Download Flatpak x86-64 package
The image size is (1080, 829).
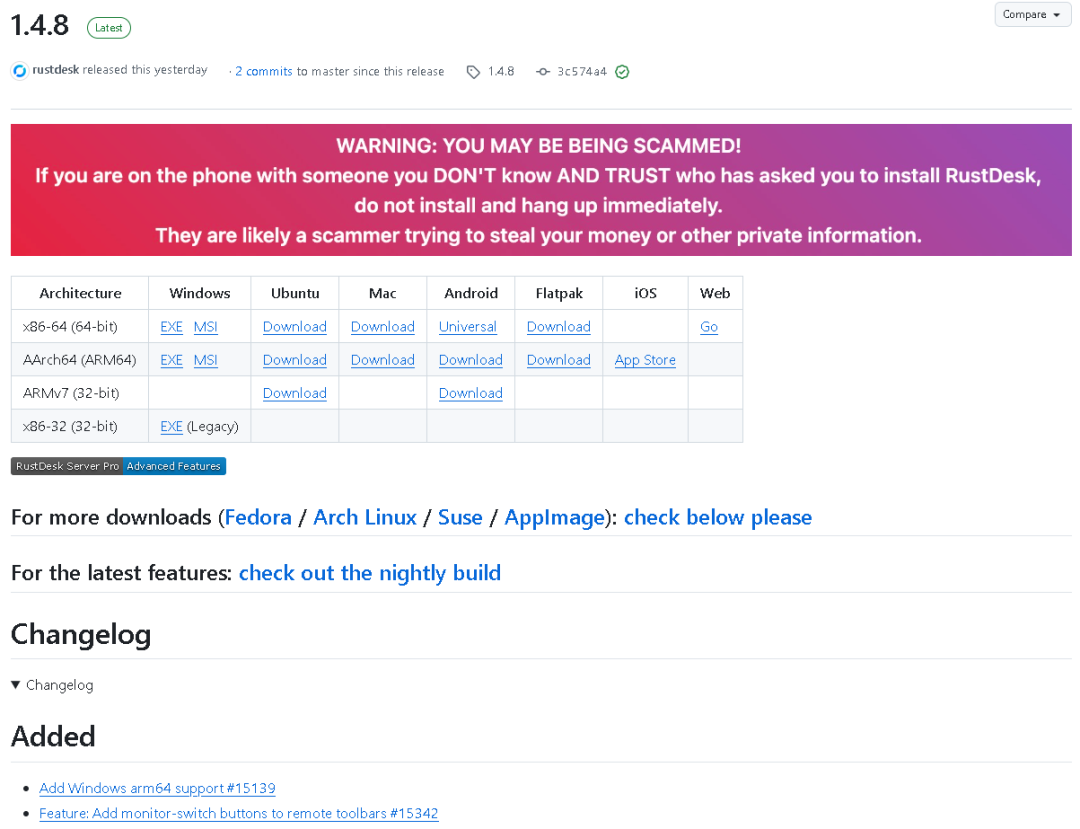[x=559, y=327]
